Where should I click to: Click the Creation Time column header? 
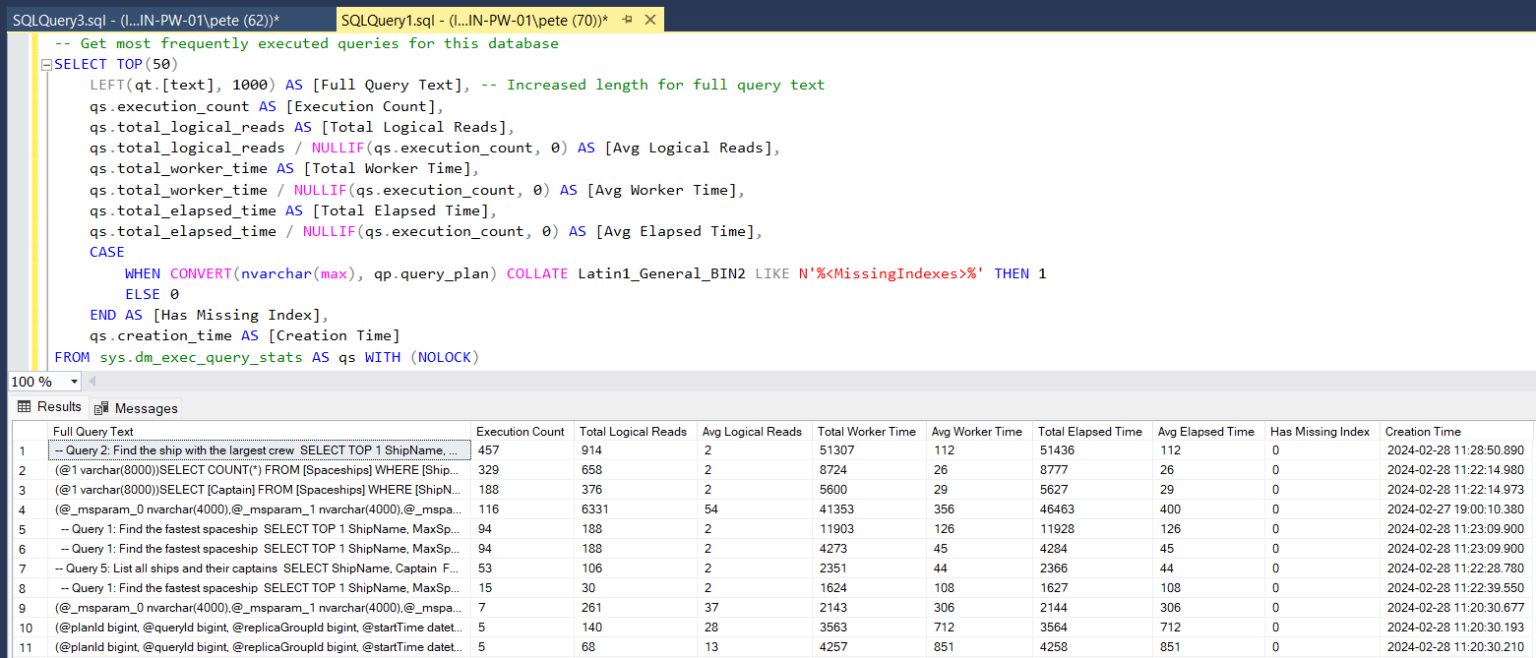(x=1422, y=431)
